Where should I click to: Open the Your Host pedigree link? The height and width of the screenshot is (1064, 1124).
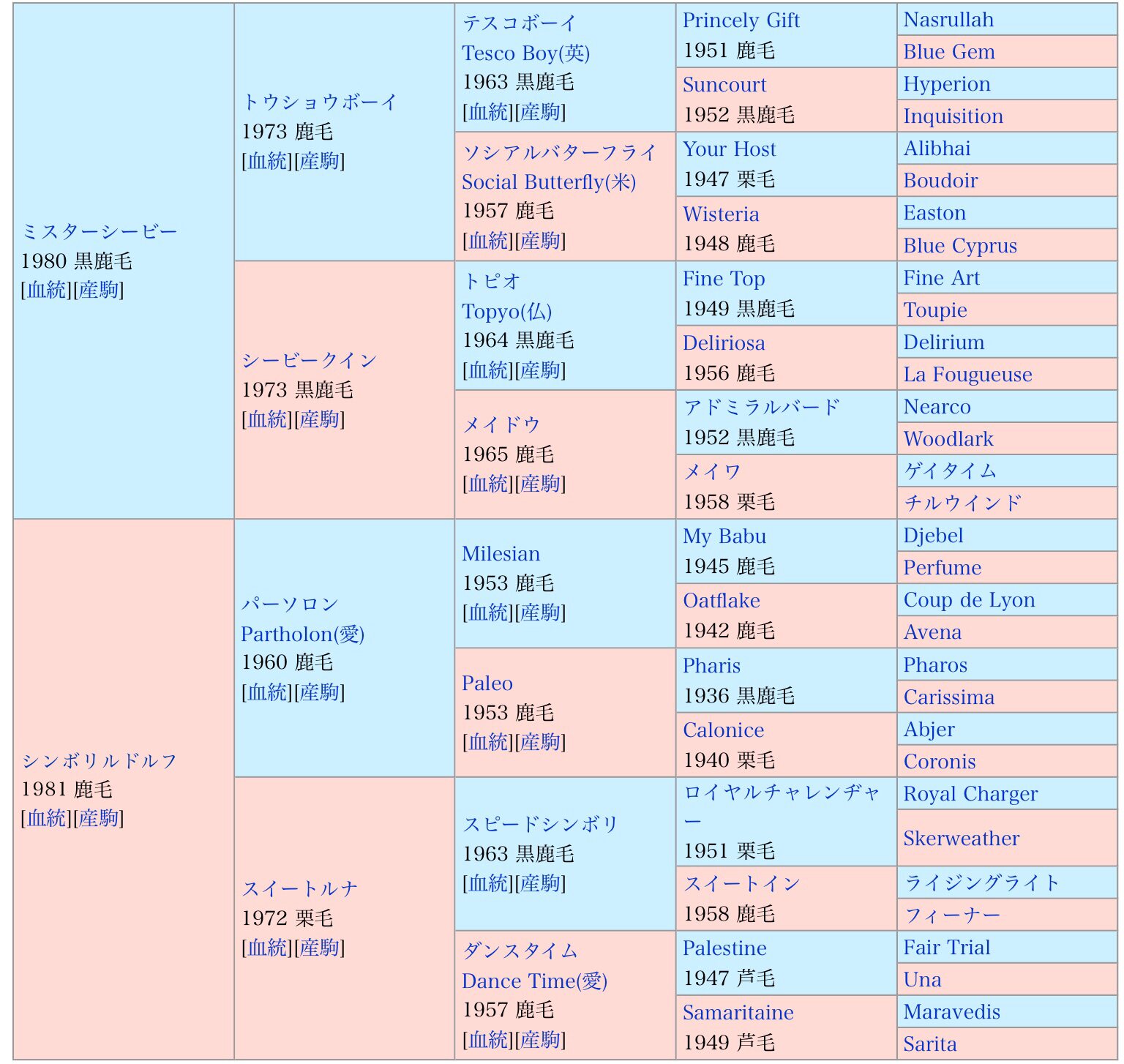[730, 149]
